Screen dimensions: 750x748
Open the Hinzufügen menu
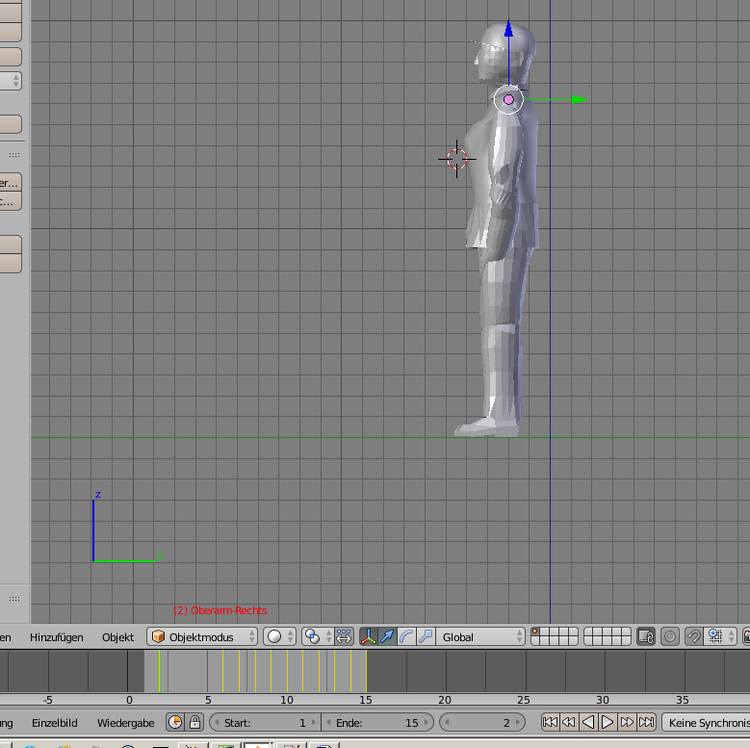(x=56, y=637)
